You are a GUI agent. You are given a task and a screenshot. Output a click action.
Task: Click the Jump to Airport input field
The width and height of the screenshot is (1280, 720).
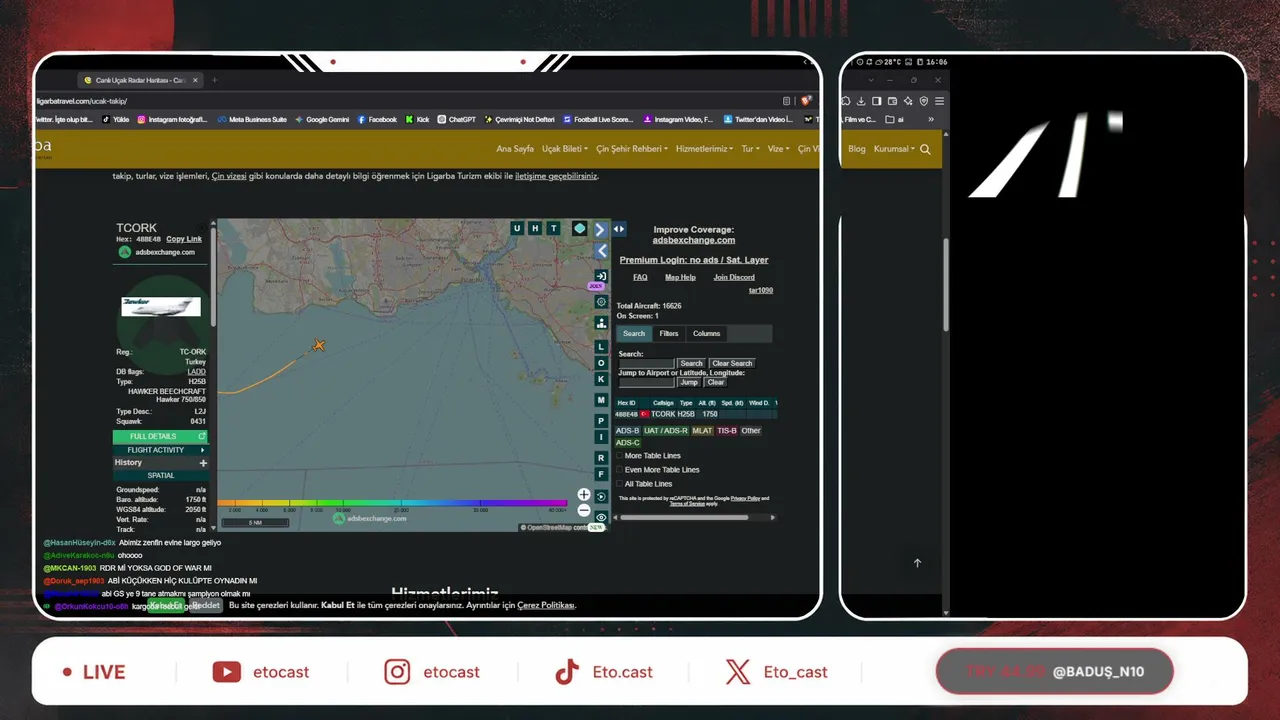647,382
